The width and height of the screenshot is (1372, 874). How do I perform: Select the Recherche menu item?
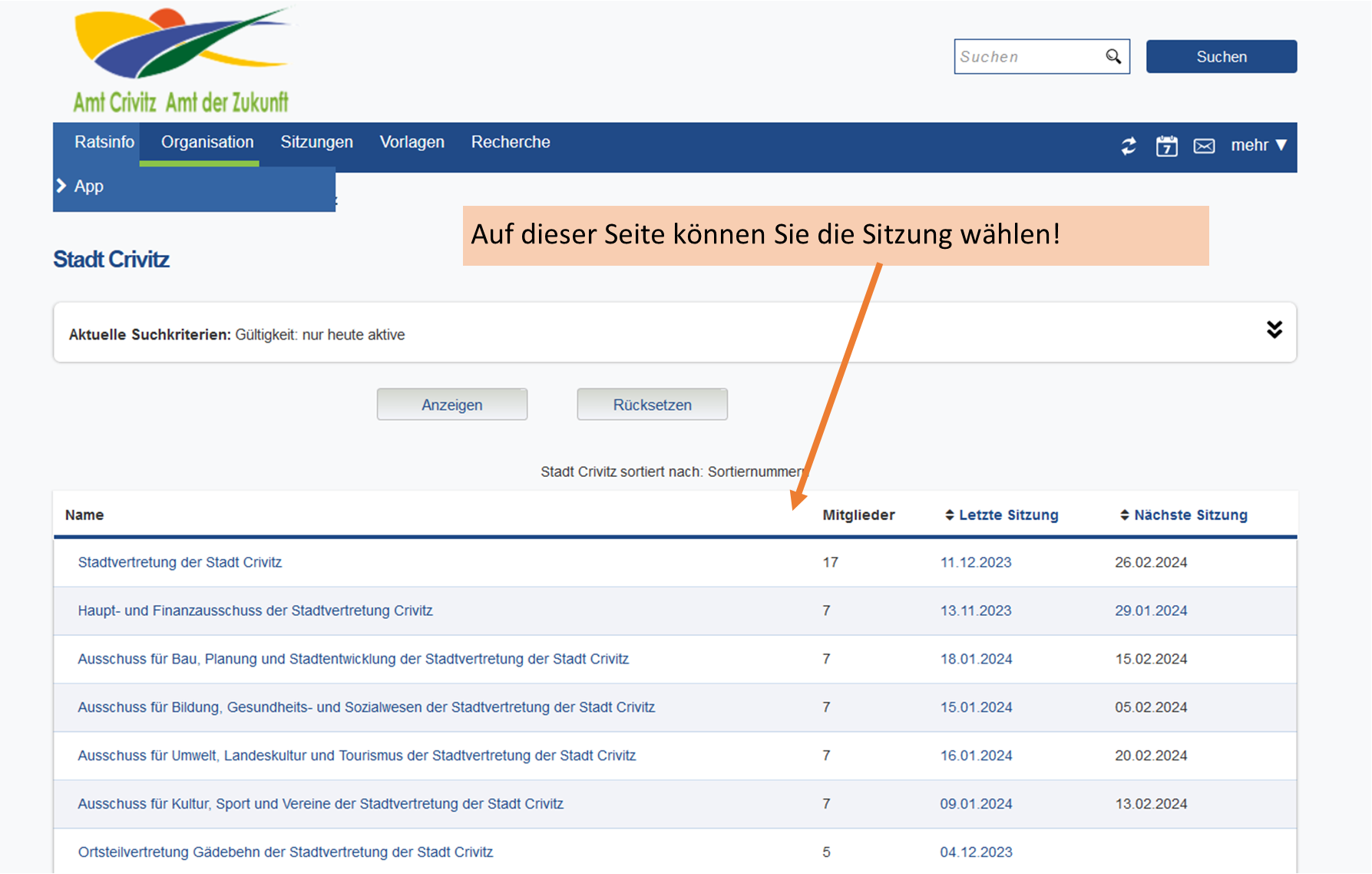[x=511, y=142]
